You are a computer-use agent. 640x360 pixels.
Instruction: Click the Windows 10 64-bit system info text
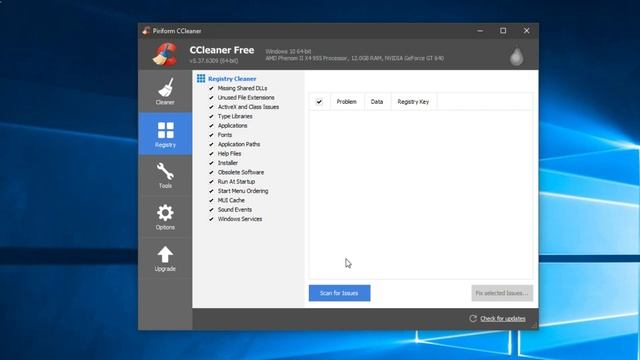tap(288, 51)
